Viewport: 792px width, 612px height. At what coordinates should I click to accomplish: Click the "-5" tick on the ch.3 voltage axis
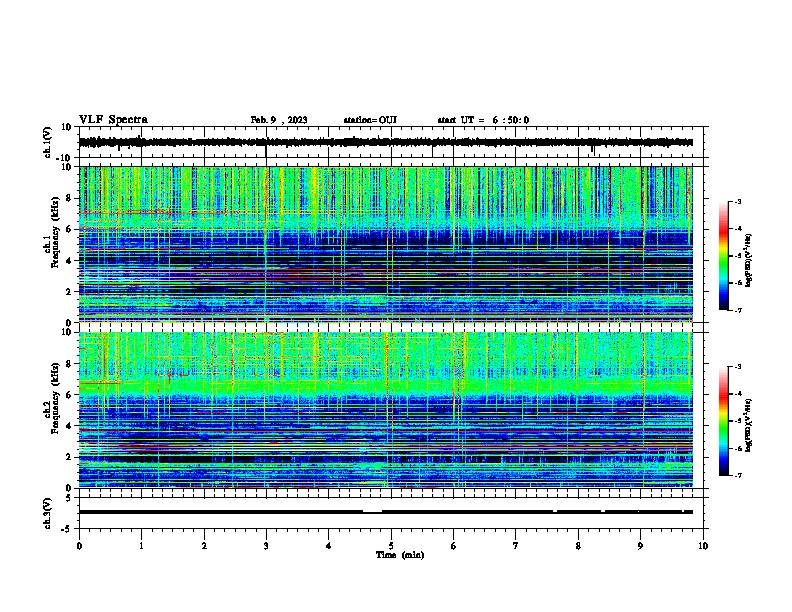point(68,529)
